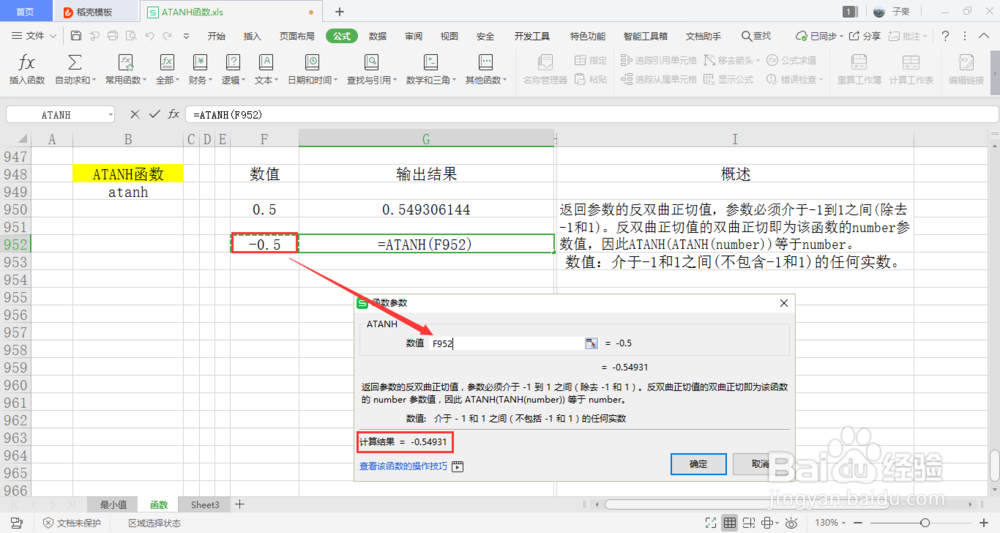Click the formula bar showing =ATANH(F952)
Viewport: 1000px width, 533px height.
(x=592, y=115)
